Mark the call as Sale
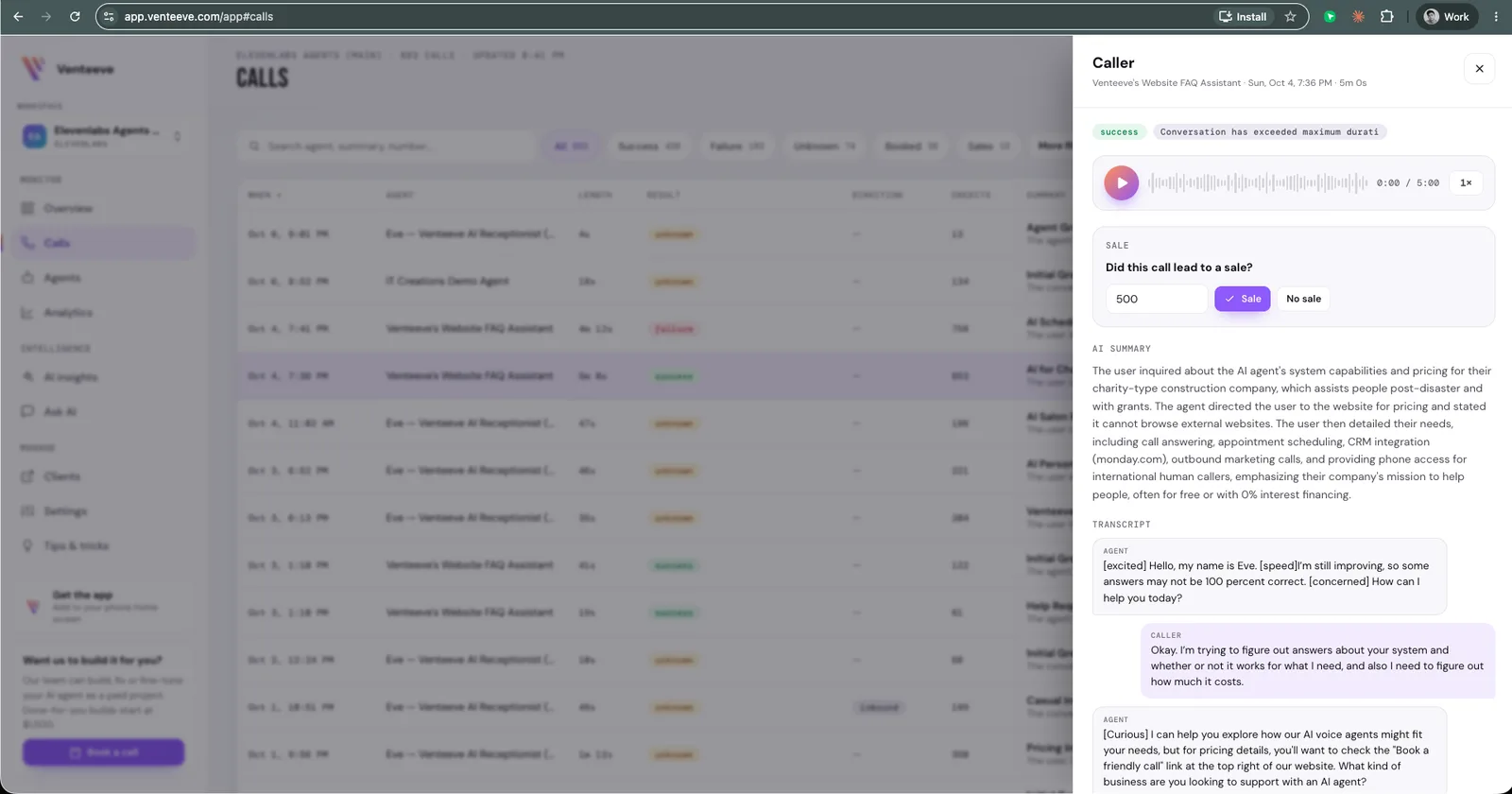This screenshot has height=794, width=1512. pos(1243,299)
